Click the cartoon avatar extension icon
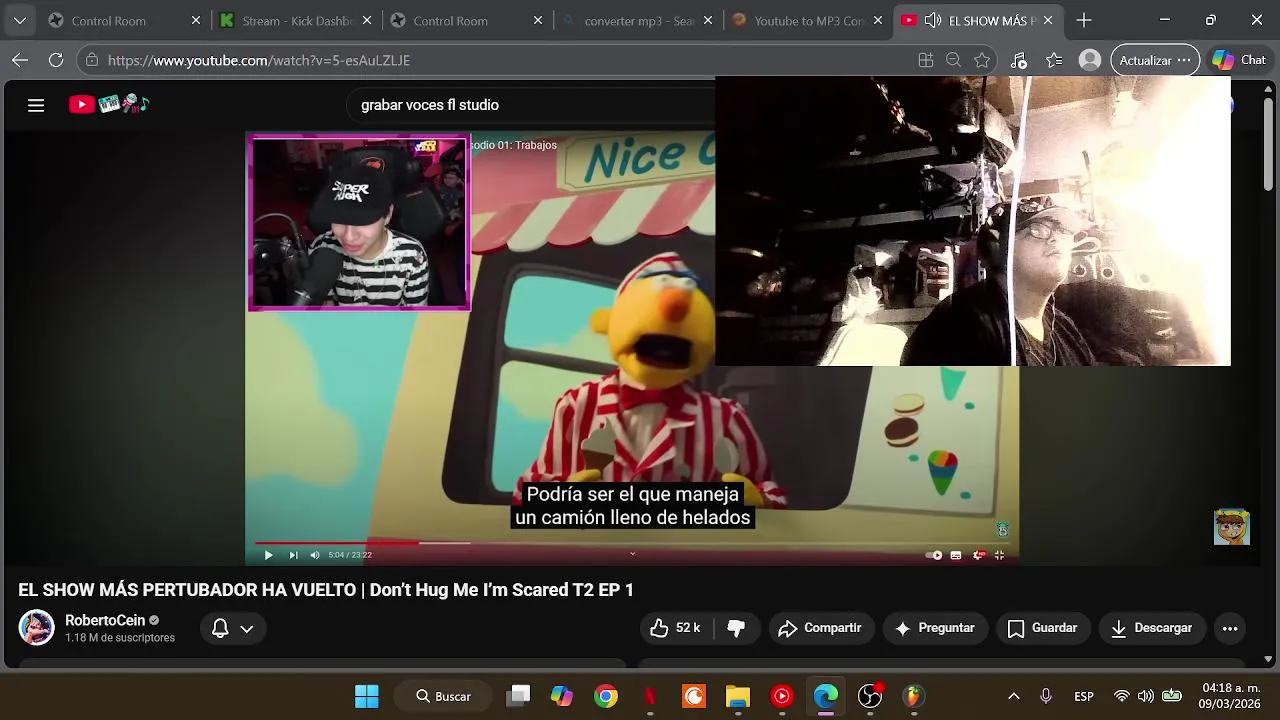1280x720 pixels. pos(1231,527)
